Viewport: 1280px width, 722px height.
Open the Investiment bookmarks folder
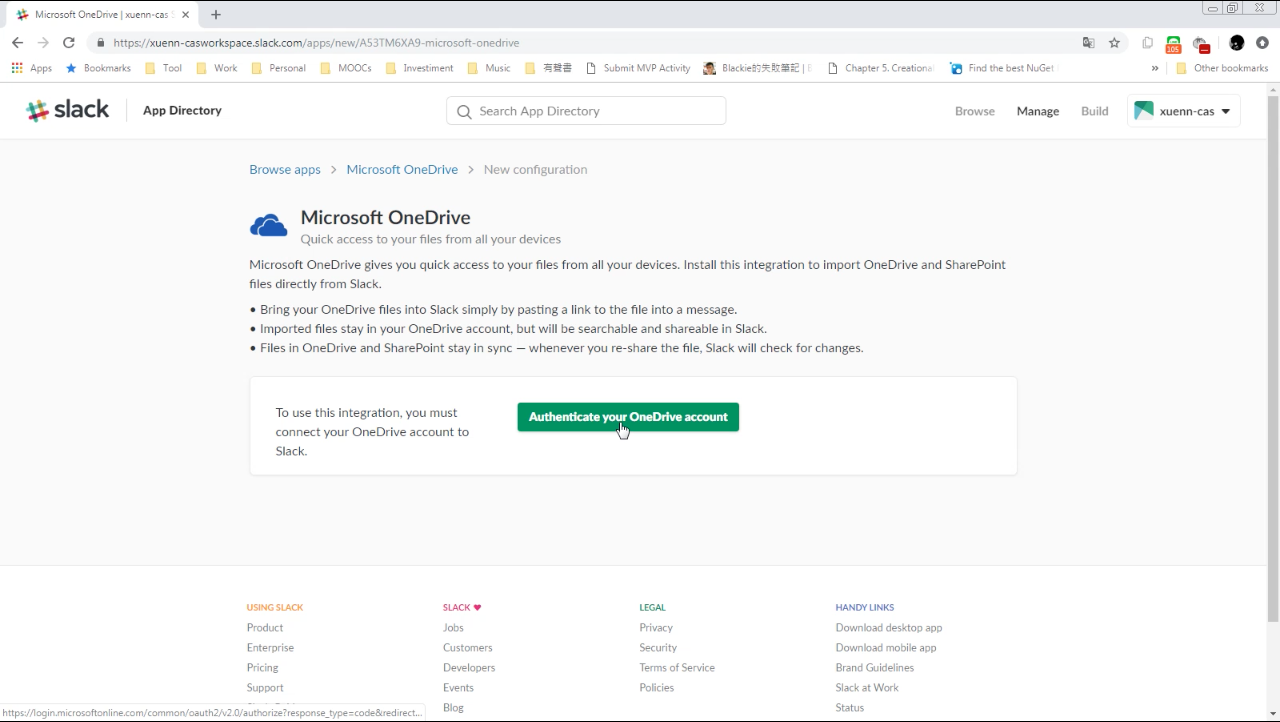tap(419, 68)
